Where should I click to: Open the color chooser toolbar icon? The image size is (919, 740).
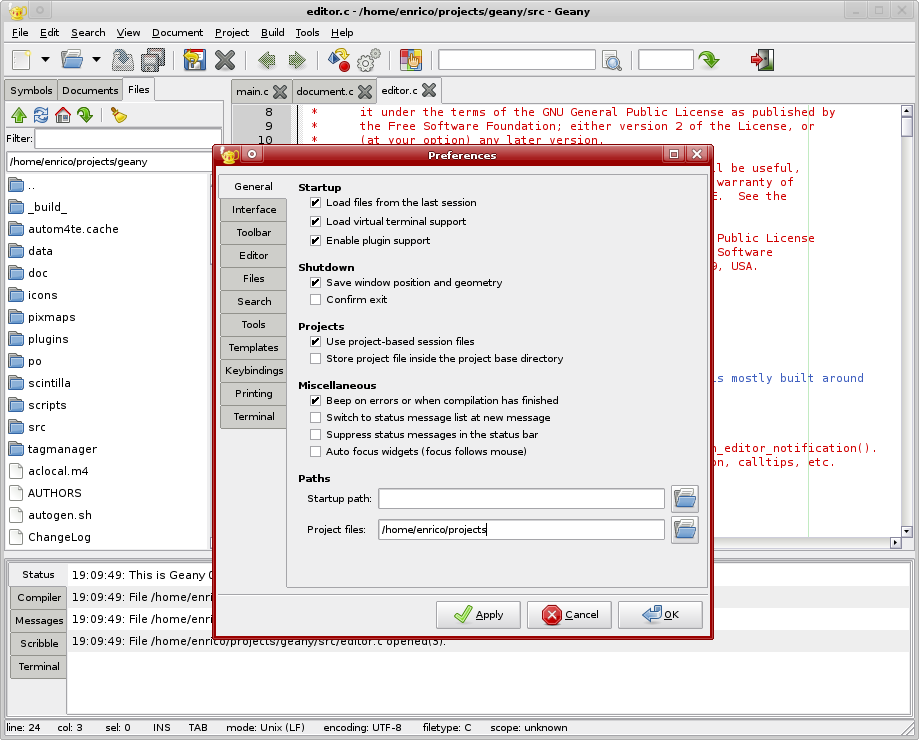click(411, 60)
